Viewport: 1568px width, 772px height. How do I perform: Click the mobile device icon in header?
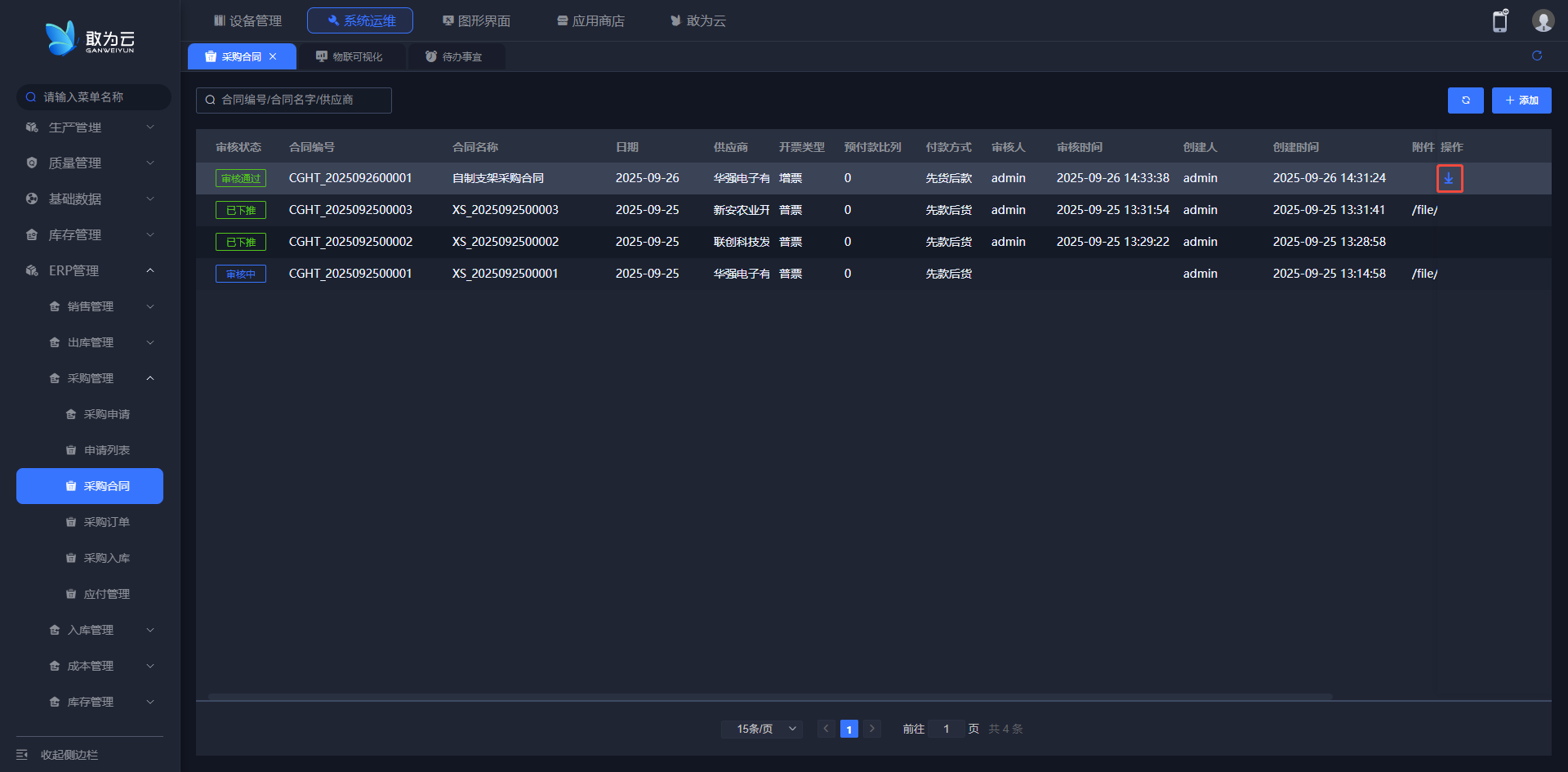[x=1499, y=21]
